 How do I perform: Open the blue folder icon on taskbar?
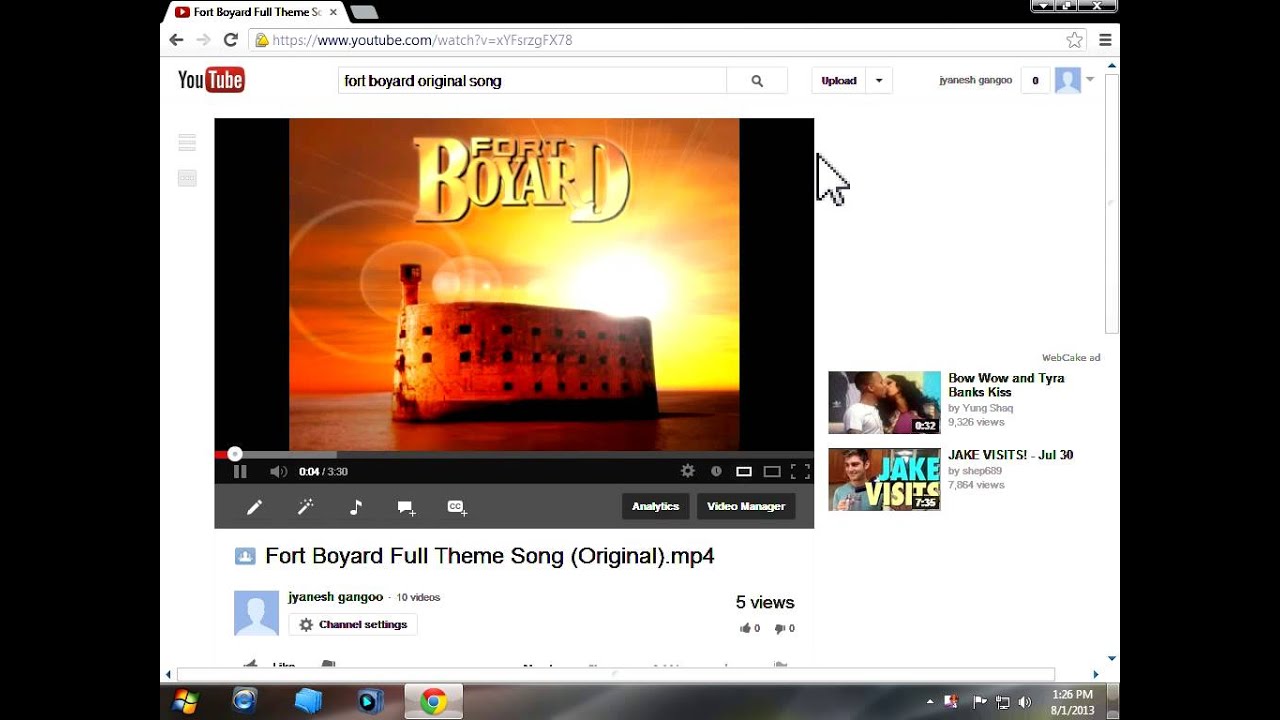tap(308, 701)
